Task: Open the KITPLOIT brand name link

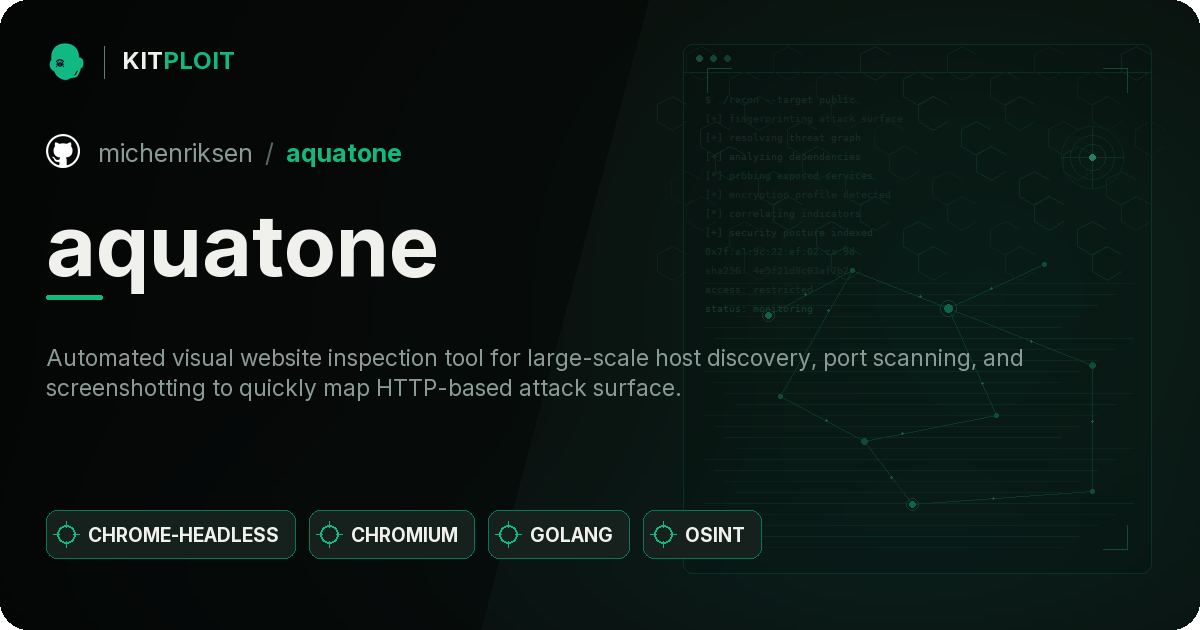Action: click(x=178, y=61)
